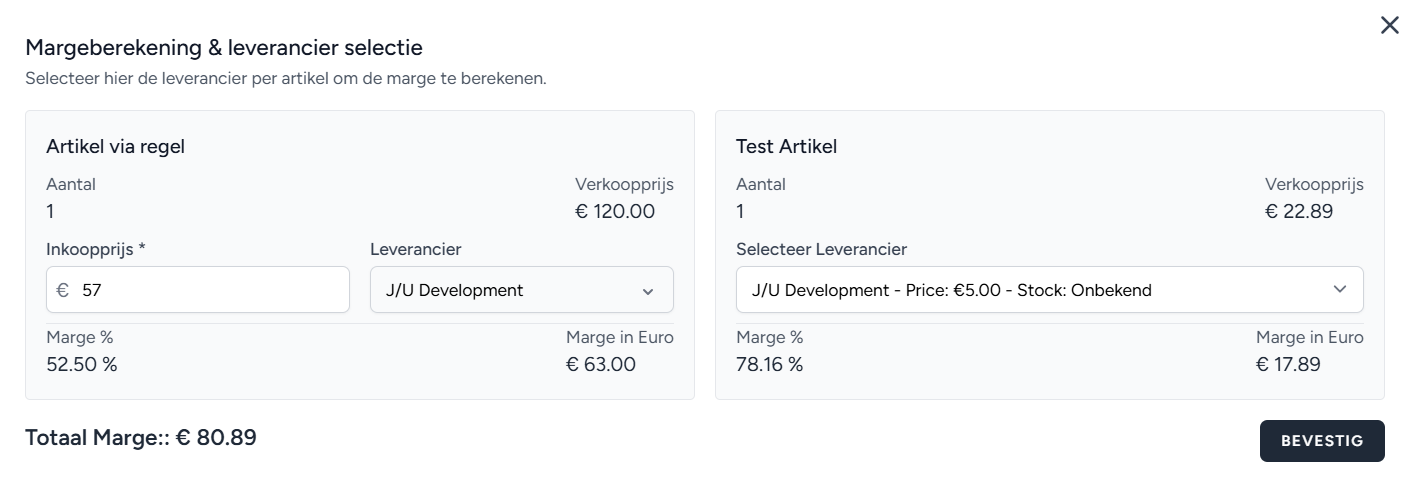Click the chevron on the Price: €5.00 supplier dropdown
1410x481 pixels.
(x=1340, y=290)
